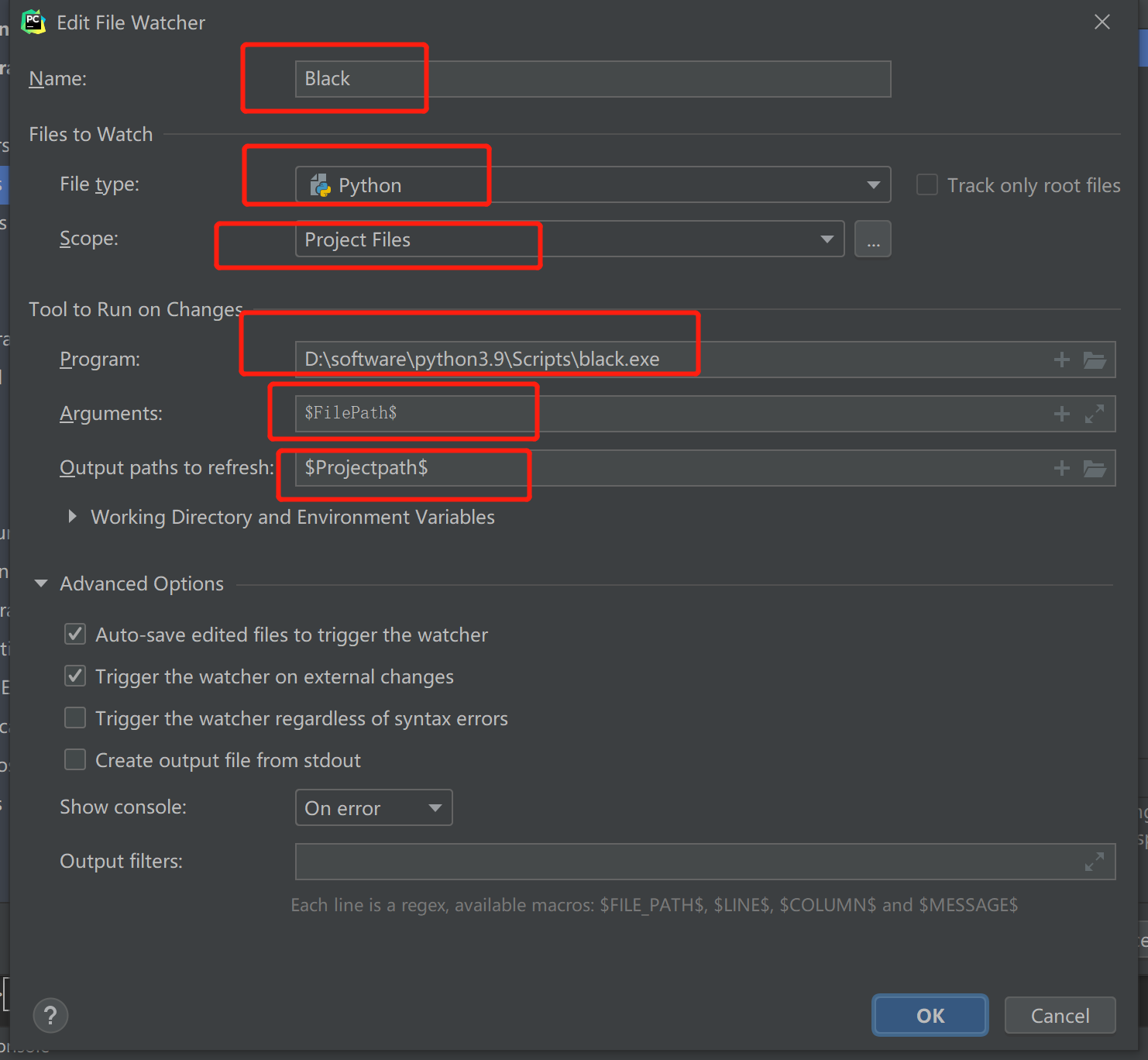Expand the Arguments field editor
1148x1060 pixels.
pos(1095,414)
